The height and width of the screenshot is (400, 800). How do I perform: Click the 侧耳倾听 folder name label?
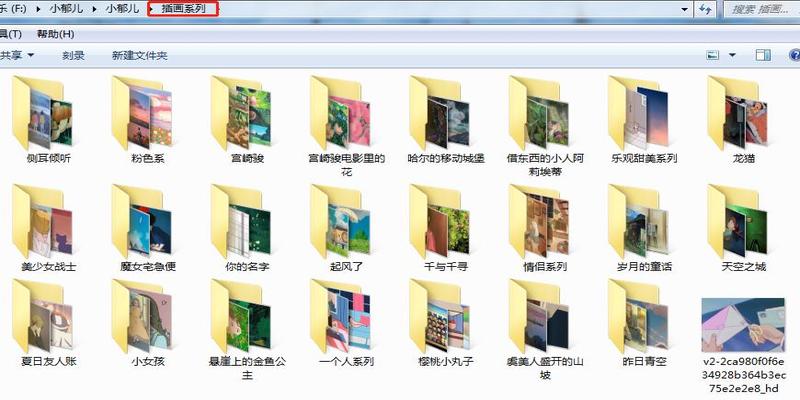pos(48,159)
